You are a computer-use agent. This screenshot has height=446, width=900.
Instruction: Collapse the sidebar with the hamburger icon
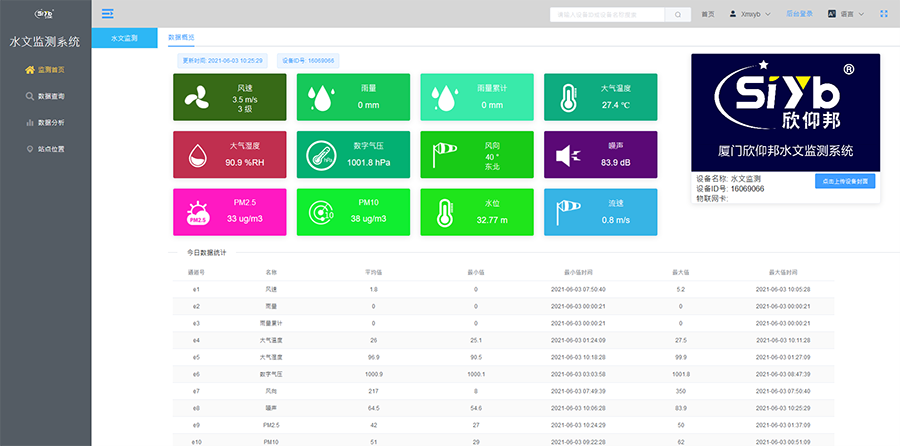pyautogui.click(x=107, y=14)
